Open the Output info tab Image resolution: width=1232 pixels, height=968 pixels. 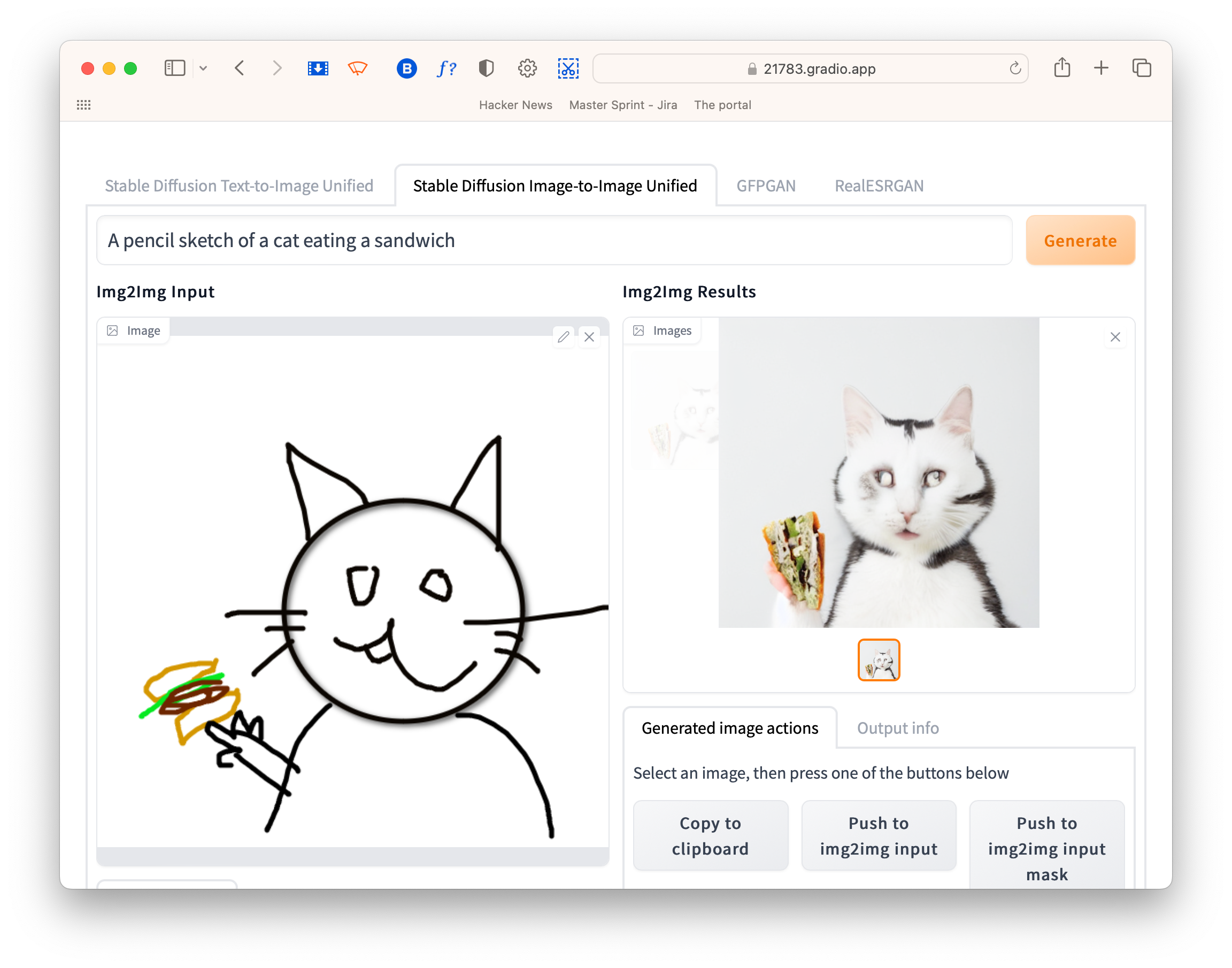pos(898,728)
